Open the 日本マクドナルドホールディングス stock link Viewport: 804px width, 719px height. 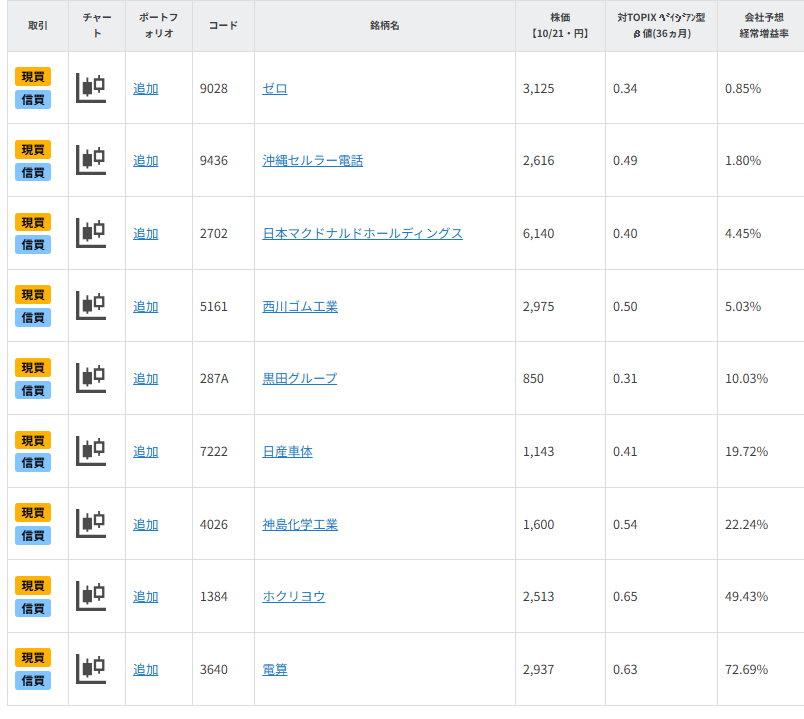pos(362,233)
